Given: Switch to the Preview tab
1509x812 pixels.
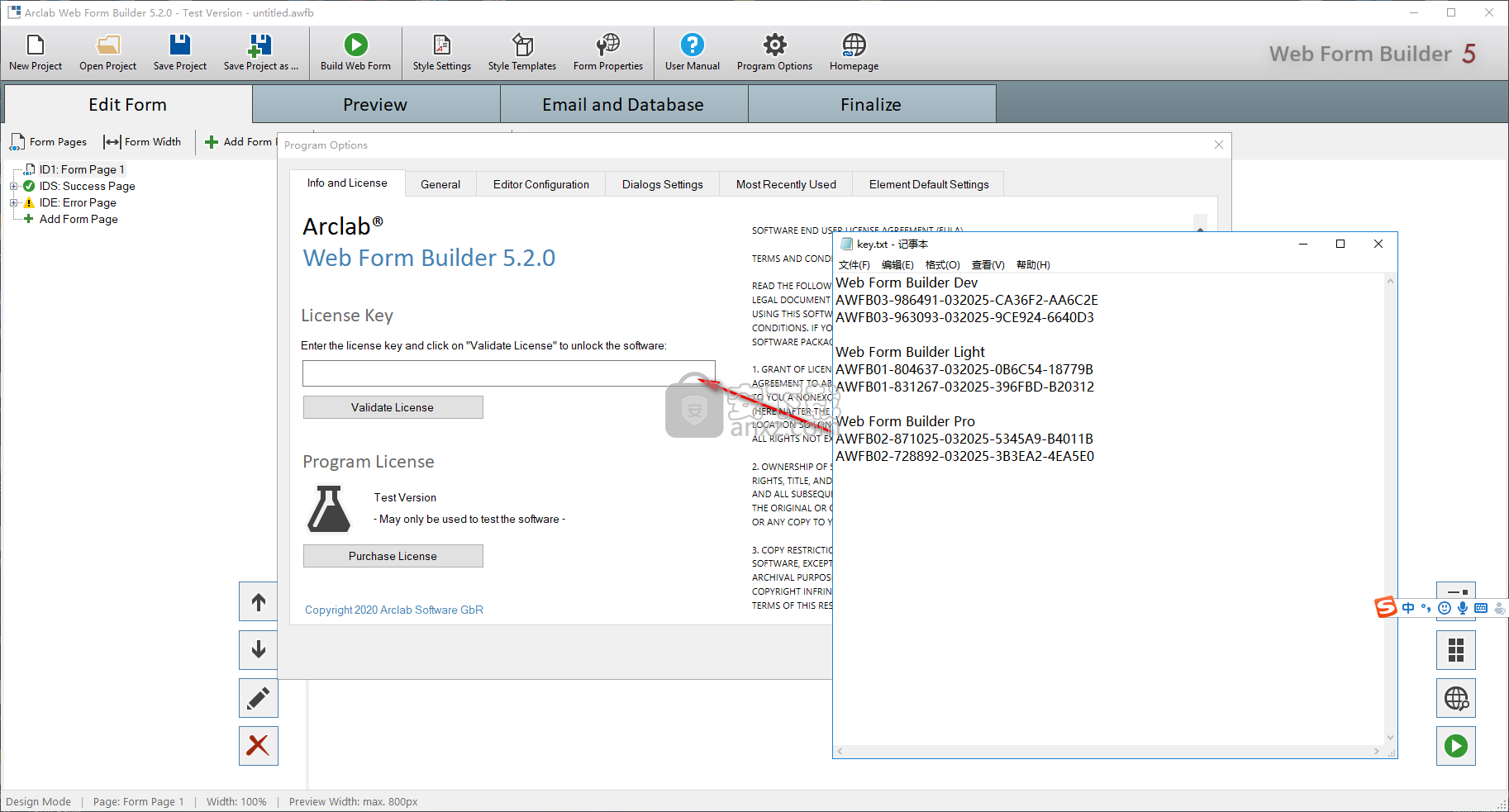Looking at the screenshot, I should coord(375,105).
